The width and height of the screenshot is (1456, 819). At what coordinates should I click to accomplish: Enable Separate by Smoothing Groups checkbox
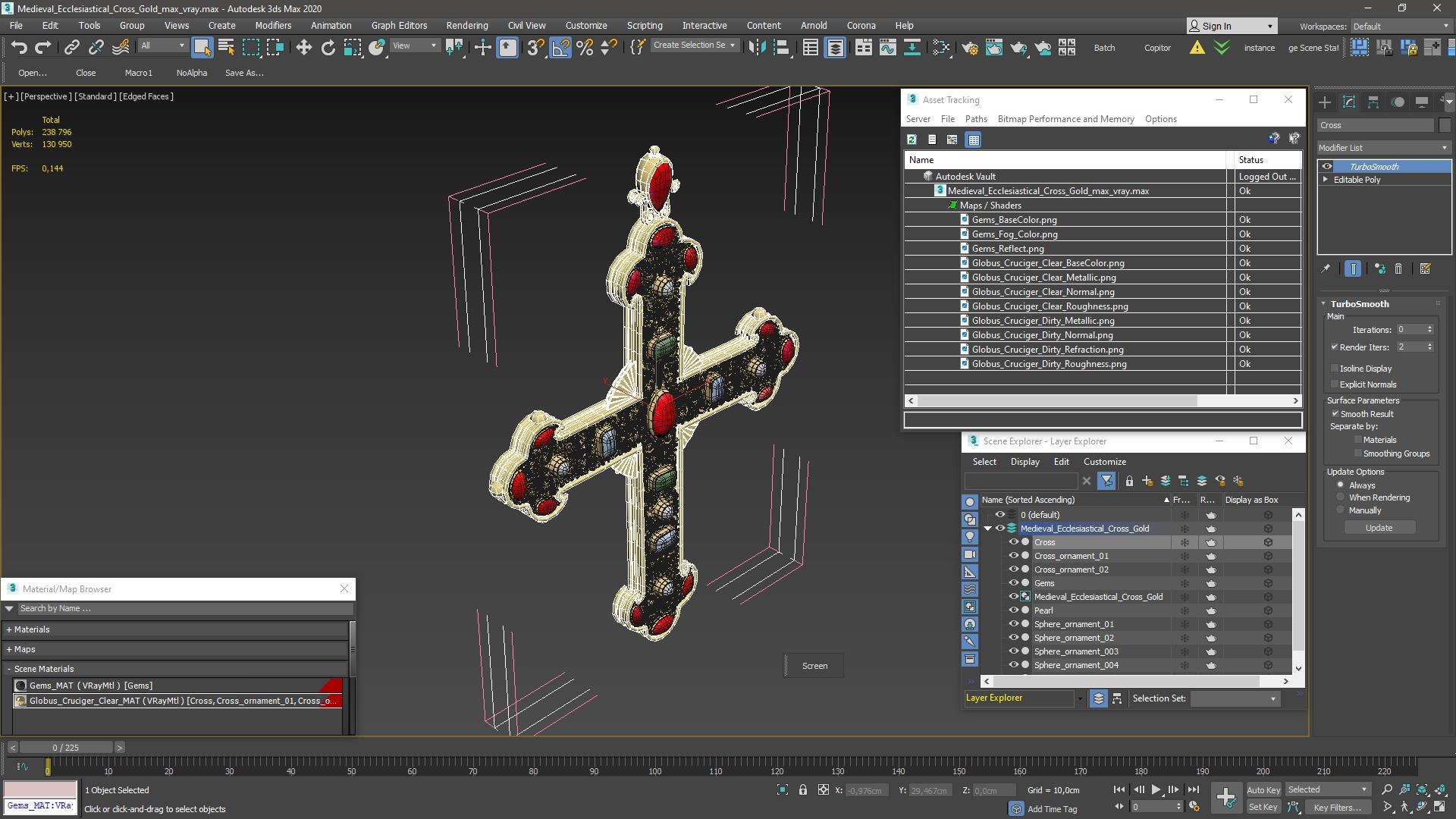1357,453
